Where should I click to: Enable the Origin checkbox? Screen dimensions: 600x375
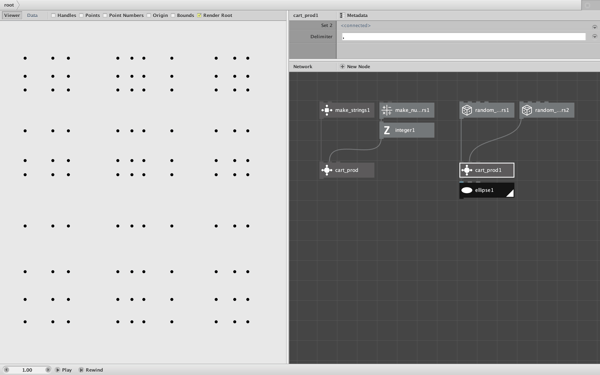tap(149, 15)
